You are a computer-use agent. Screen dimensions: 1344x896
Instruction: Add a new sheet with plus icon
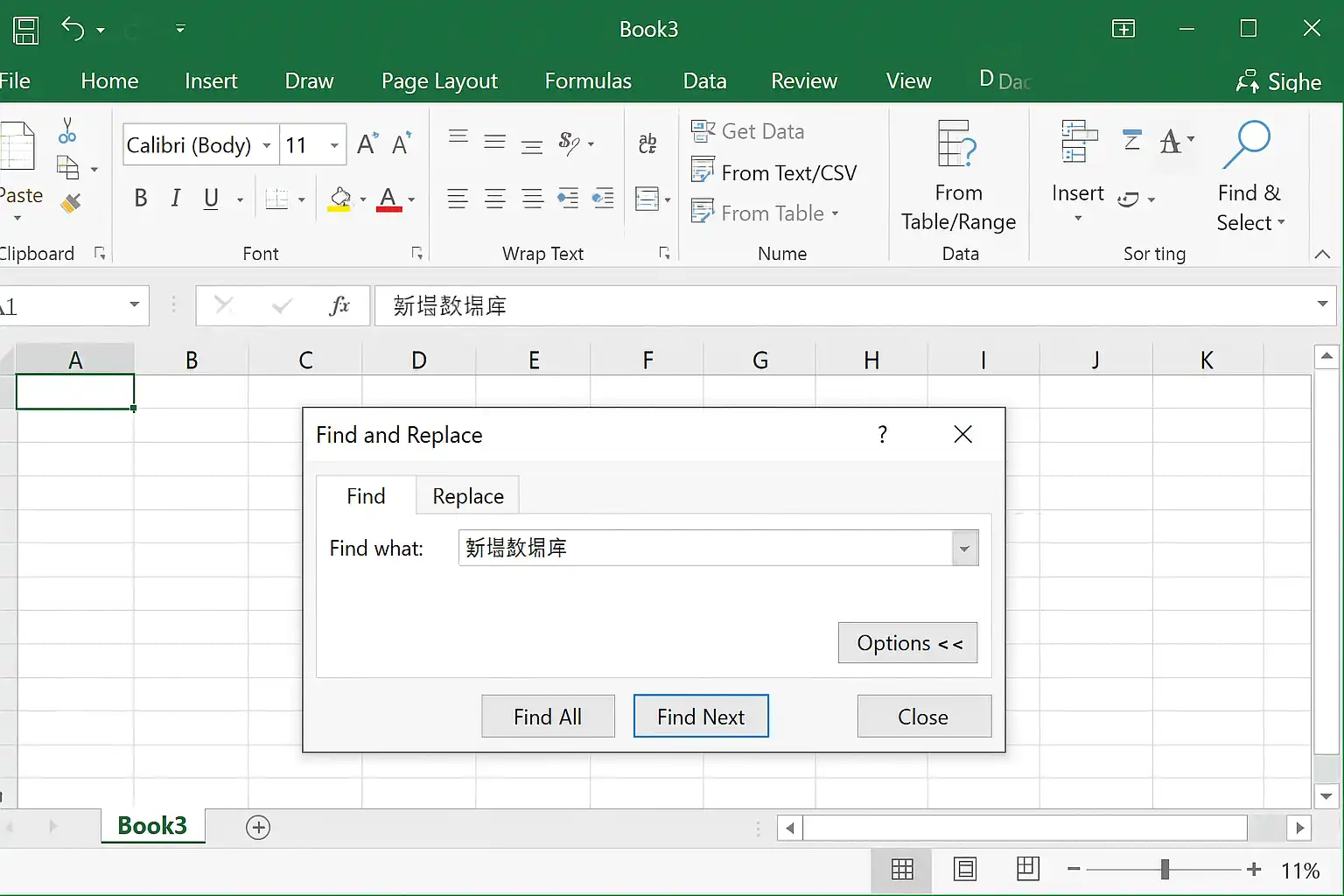(258, 827)
